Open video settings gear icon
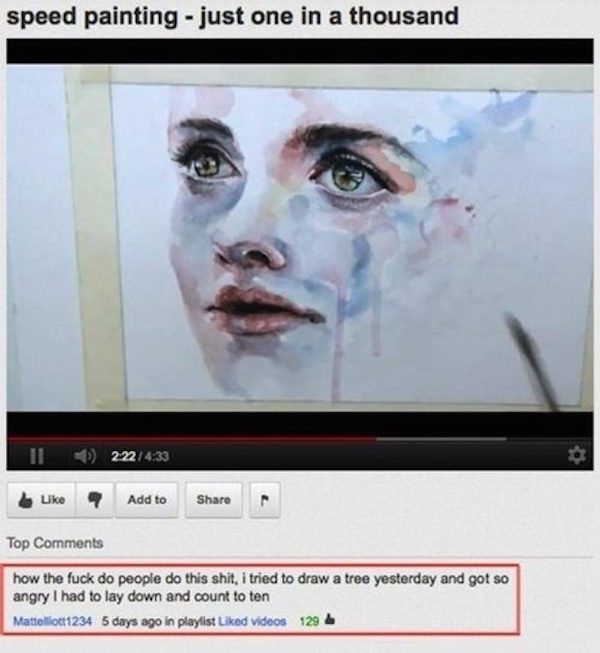This screenshot has height=653, width=600. (x=577, y=455)
